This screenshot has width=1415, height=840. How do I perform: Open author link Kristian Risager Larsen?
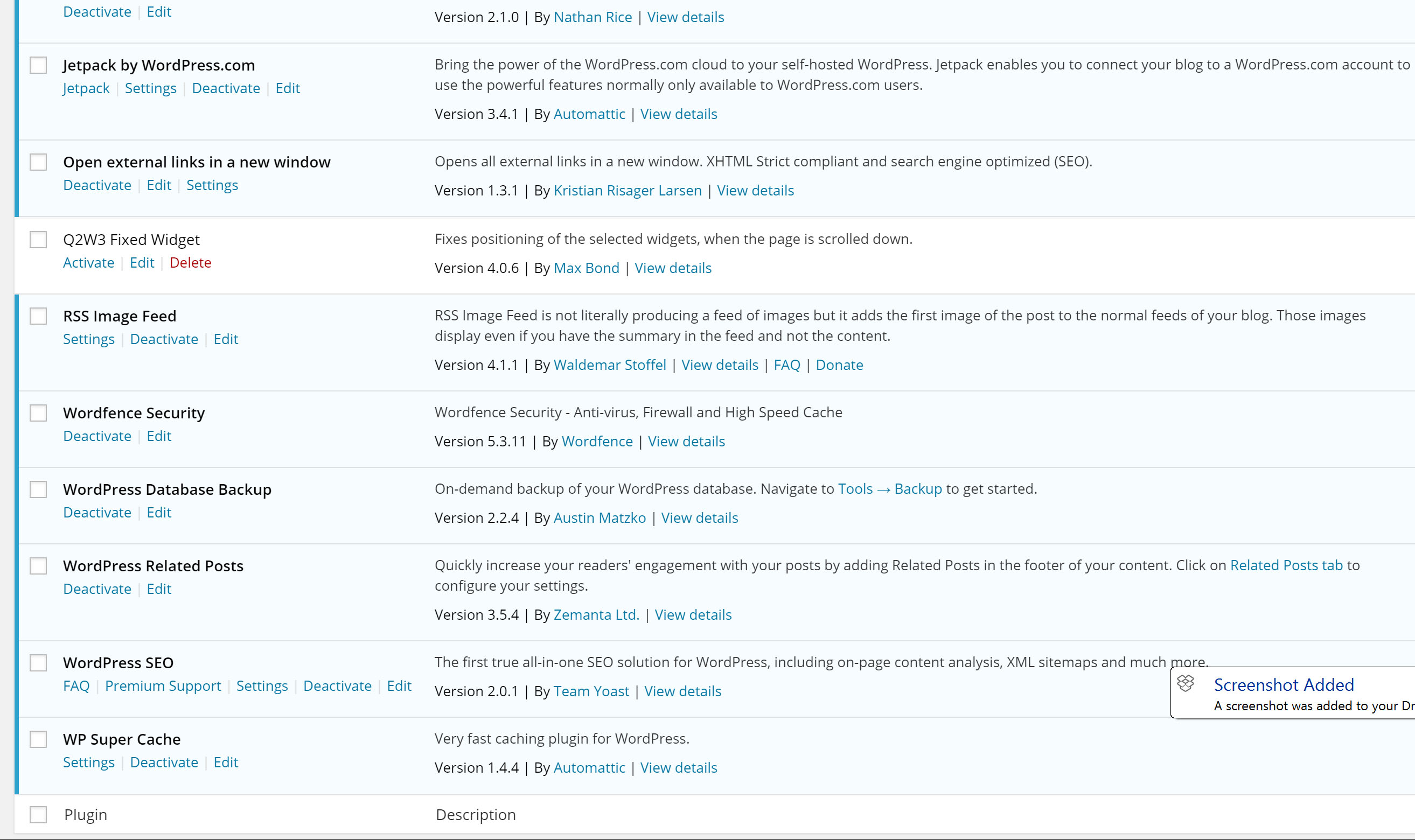point(628,191)
